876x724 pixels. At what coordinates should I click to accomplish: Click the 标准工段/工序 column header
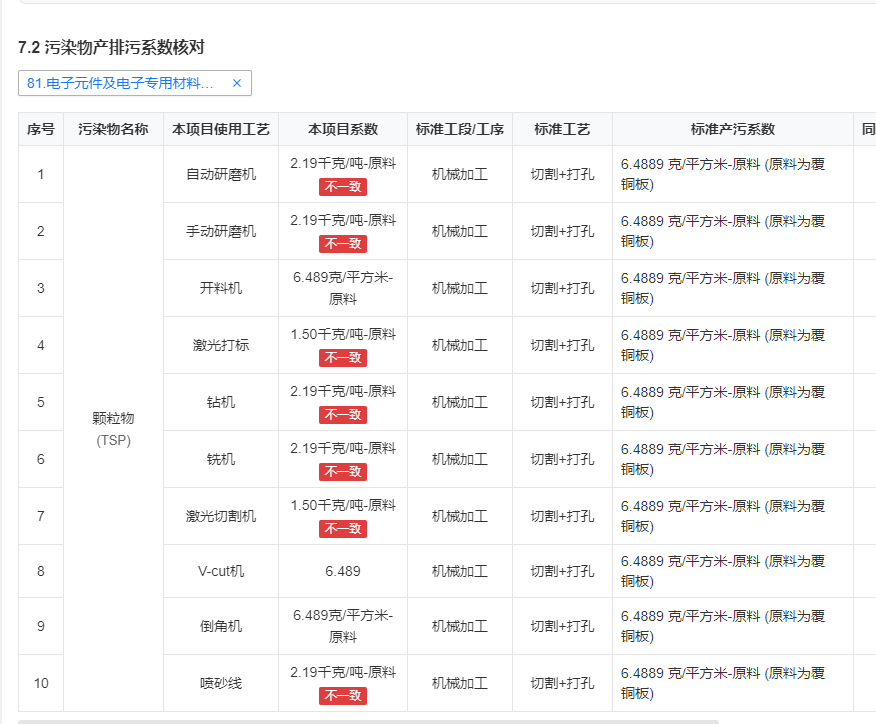(x=460, y=129)
